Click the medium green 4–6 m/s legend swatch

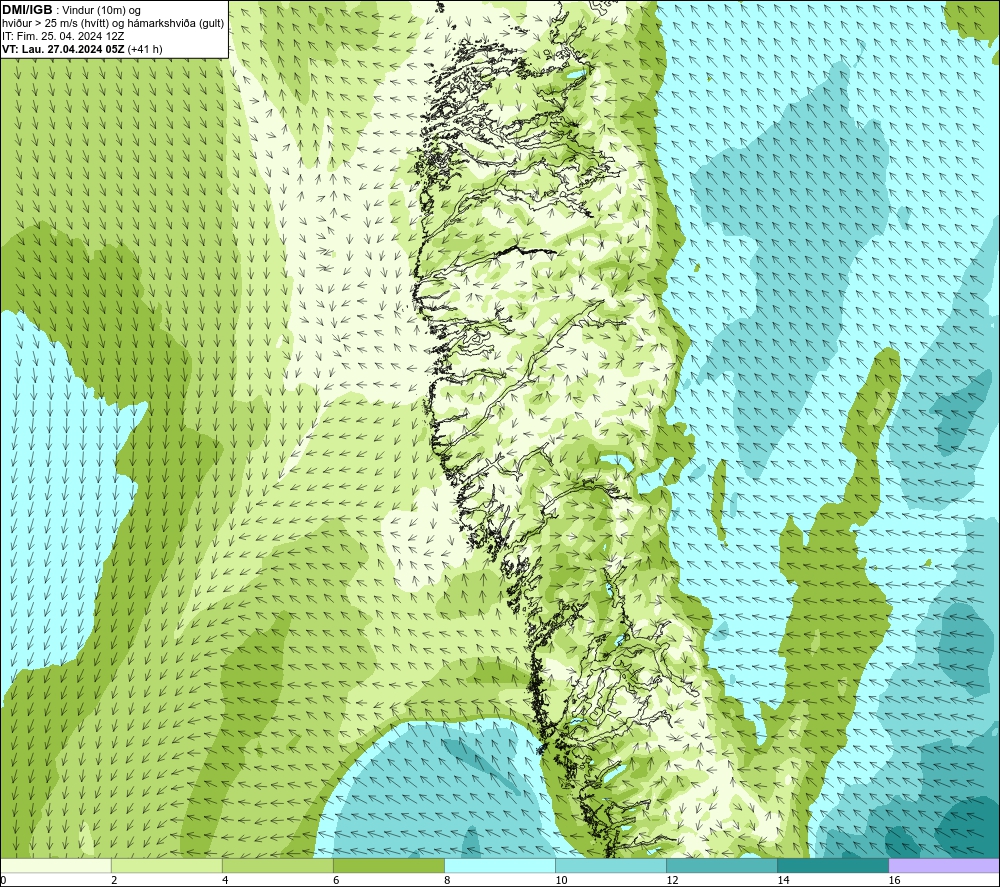click(277, 865)
